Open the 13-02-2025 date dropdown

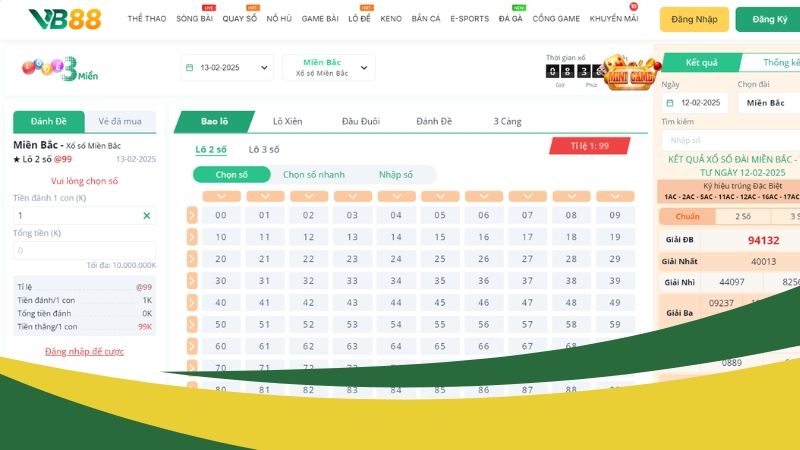click(x=228, y=68)
